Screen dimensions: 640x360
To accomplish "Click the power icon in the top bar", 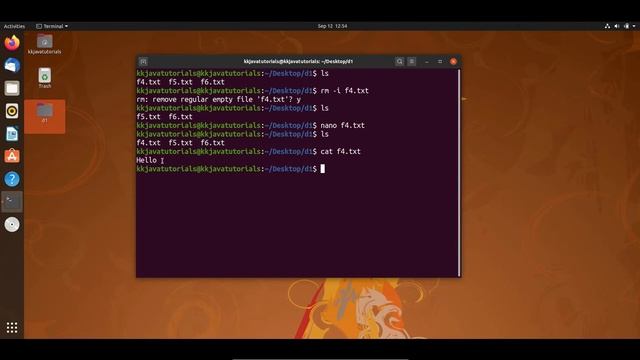I will point(627,26).
